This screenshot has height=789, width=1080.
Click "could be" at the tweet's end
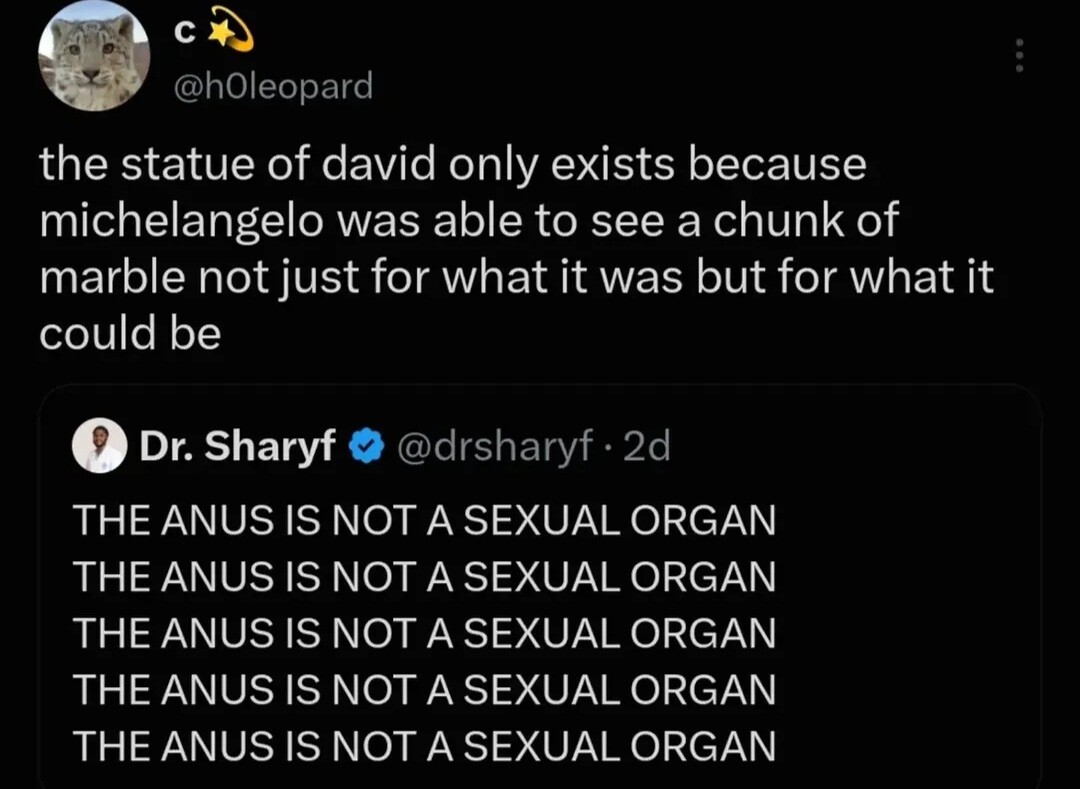point(130,333)
